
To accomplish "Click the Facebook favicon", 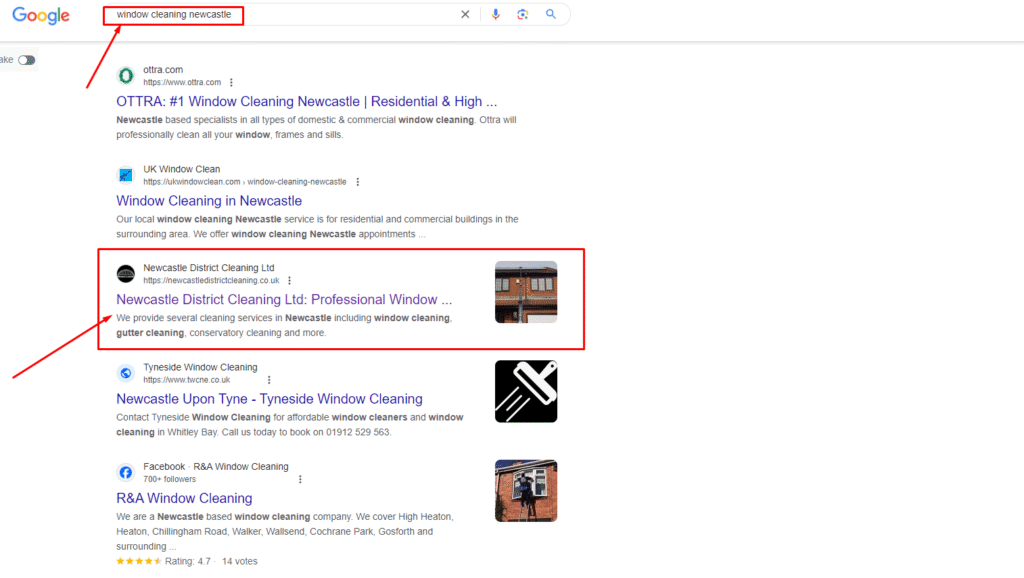I will pyautogui.click(x=126, y=472).
